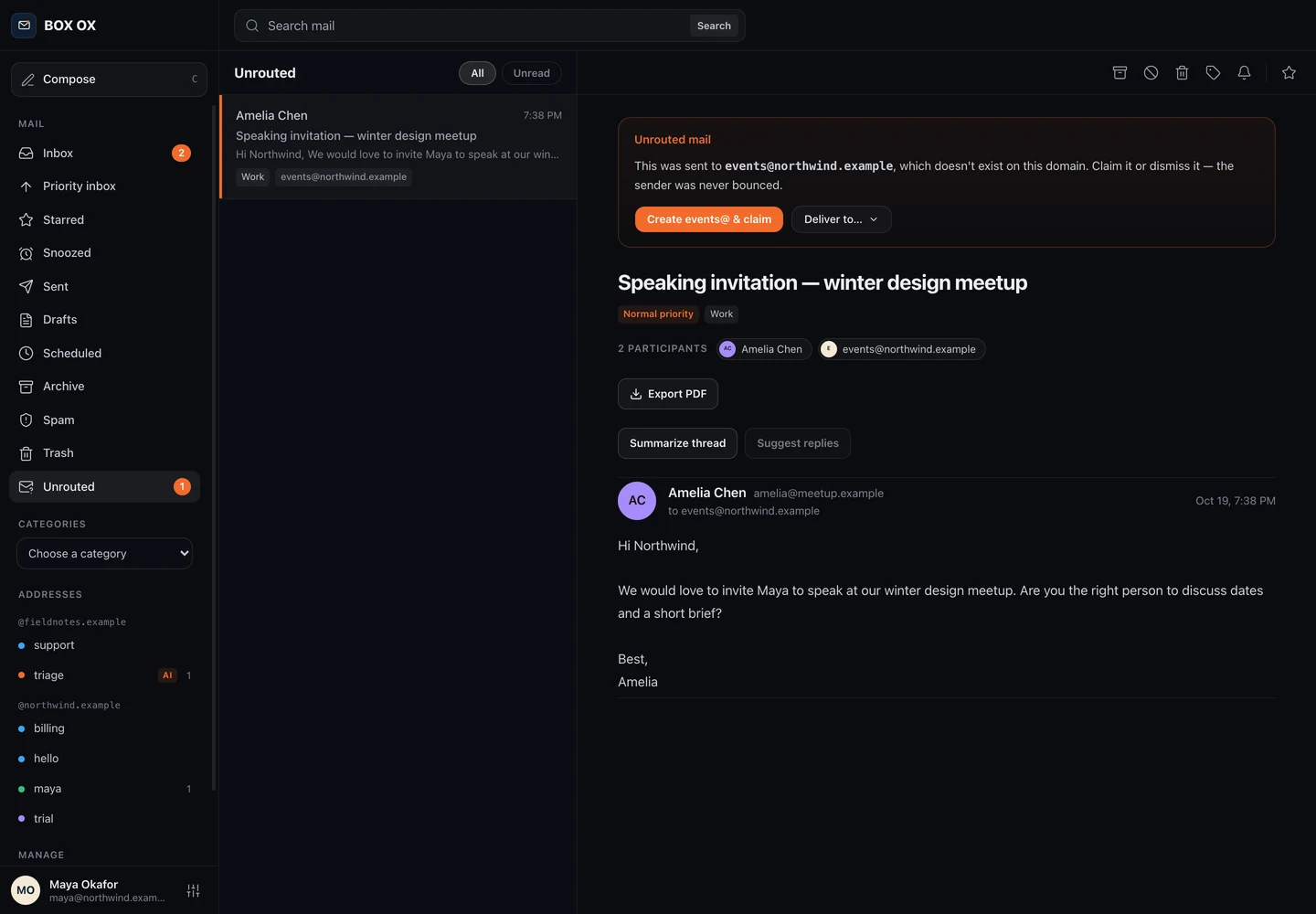Filter list to Unread messages
The height and width of the screenshot is (914, 1316).
click(x=532, y=73)
